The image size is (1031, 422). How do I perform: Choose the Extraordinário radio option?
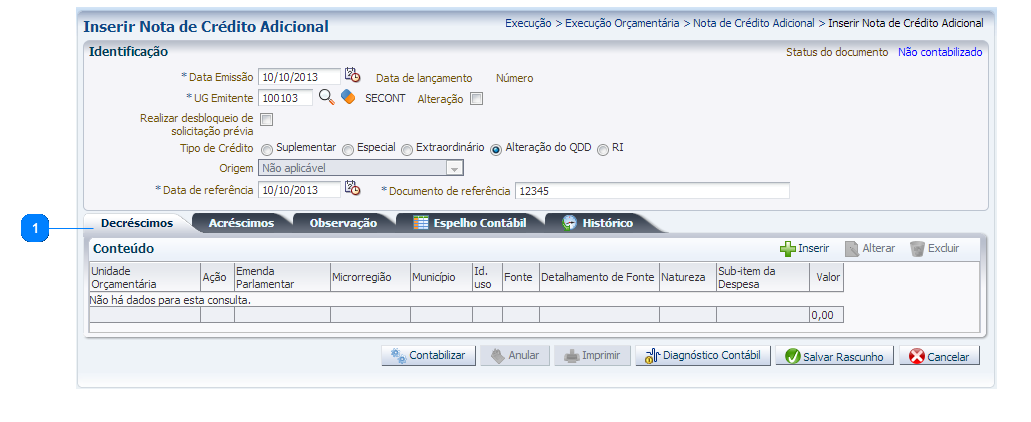click(407, 149)
